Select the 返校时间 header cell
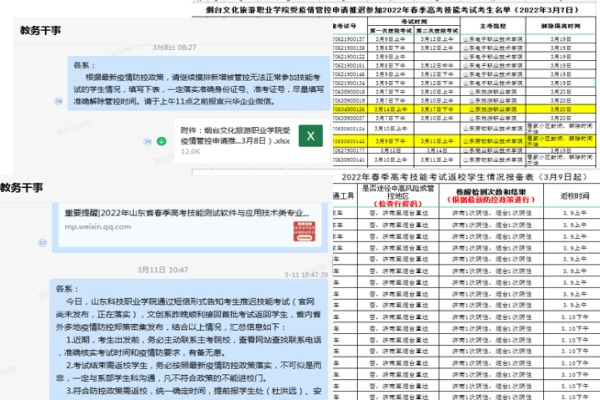 tap(574, 196)
